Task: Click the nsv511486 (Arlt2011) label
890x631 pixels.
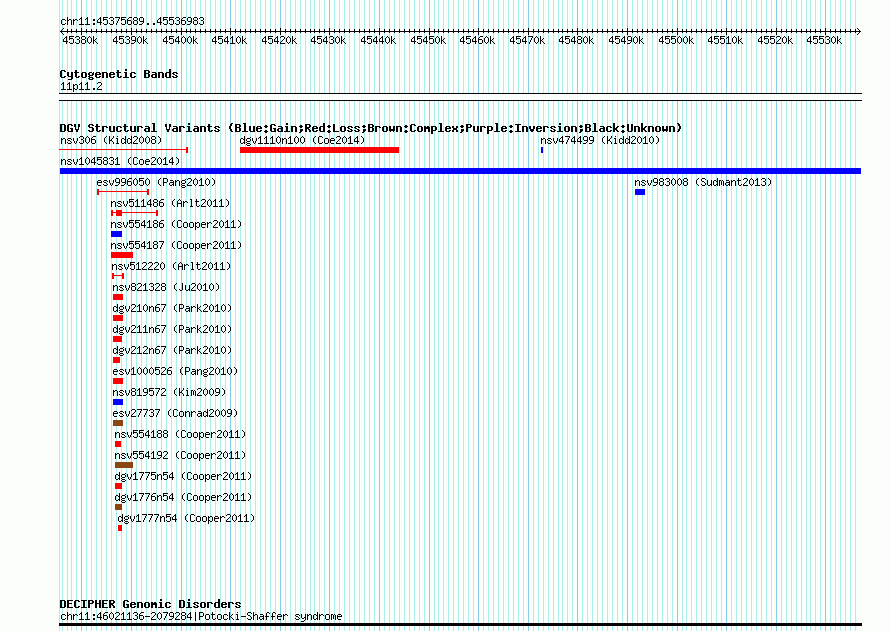Action: click(x=170, y=203)
